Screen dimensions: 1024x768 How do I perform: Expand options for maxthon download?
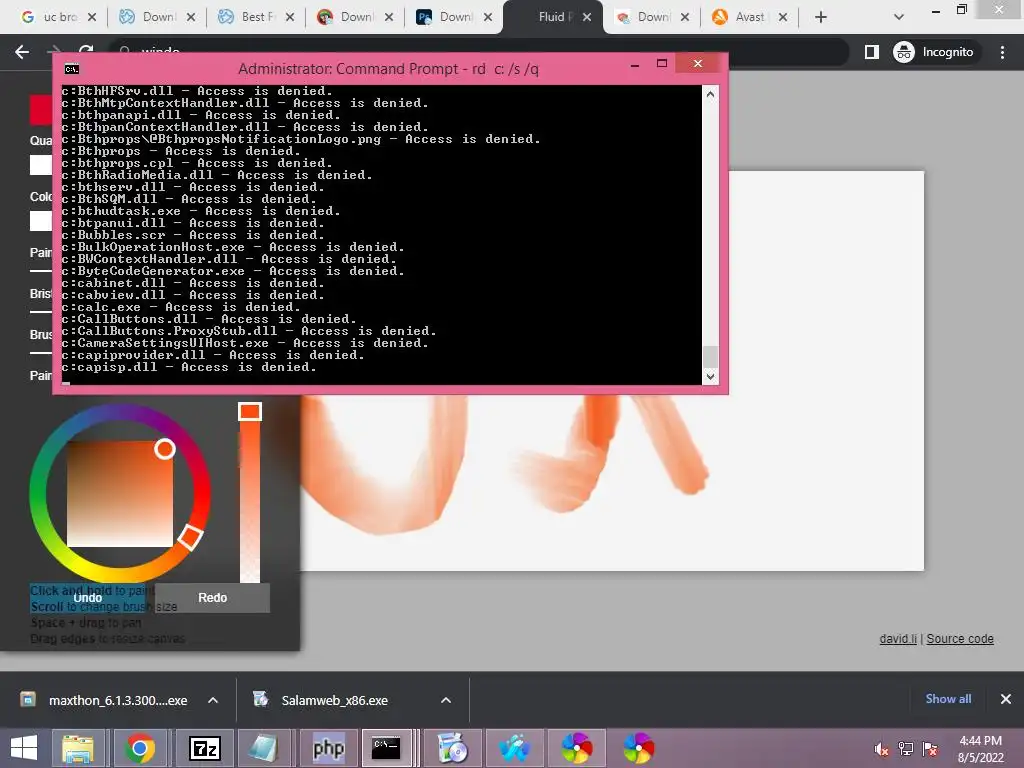coord(213,700)
